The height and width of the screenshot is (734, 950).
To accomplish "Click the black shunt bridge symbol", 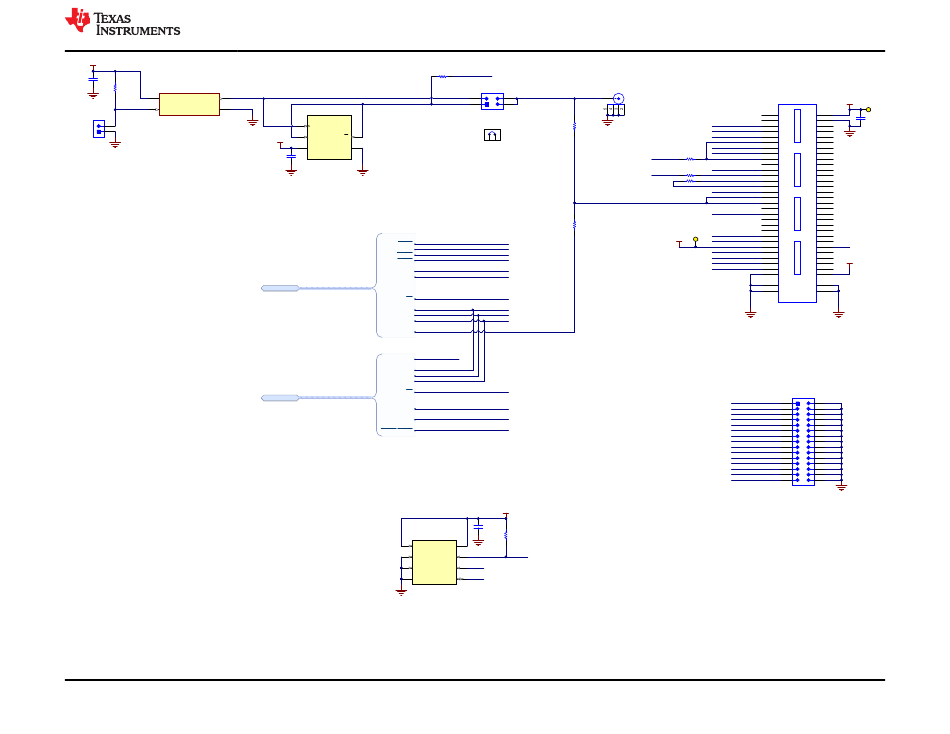I will (492, 135).
